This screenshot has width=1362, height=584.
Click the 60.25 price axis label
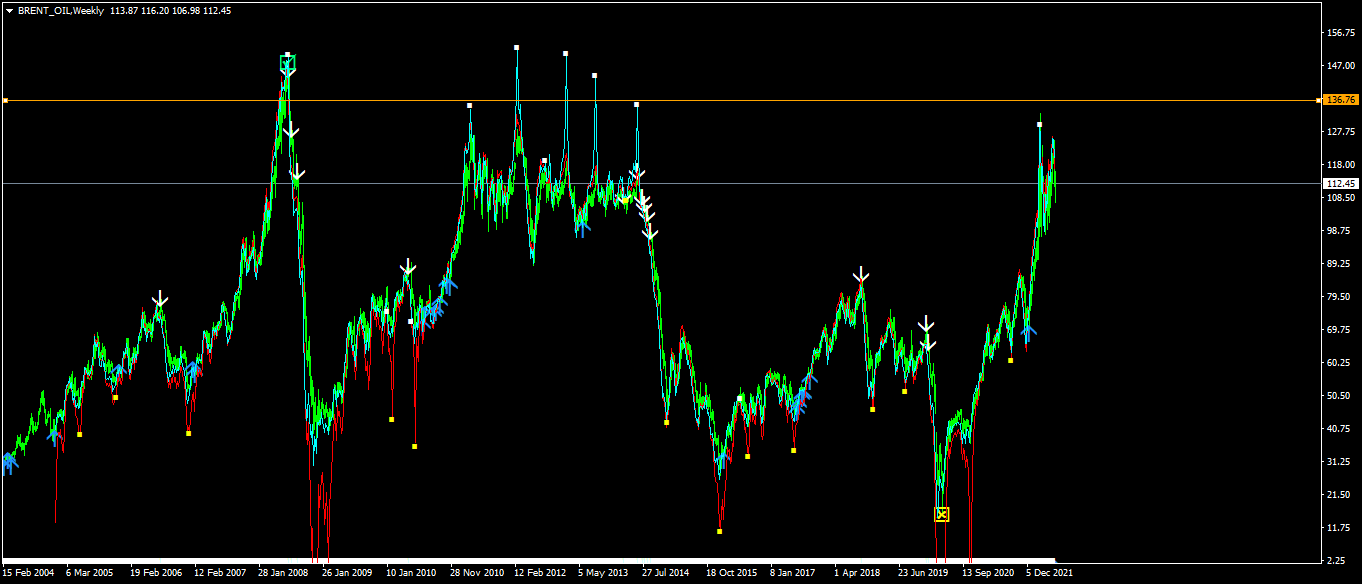click(1340, 362)
